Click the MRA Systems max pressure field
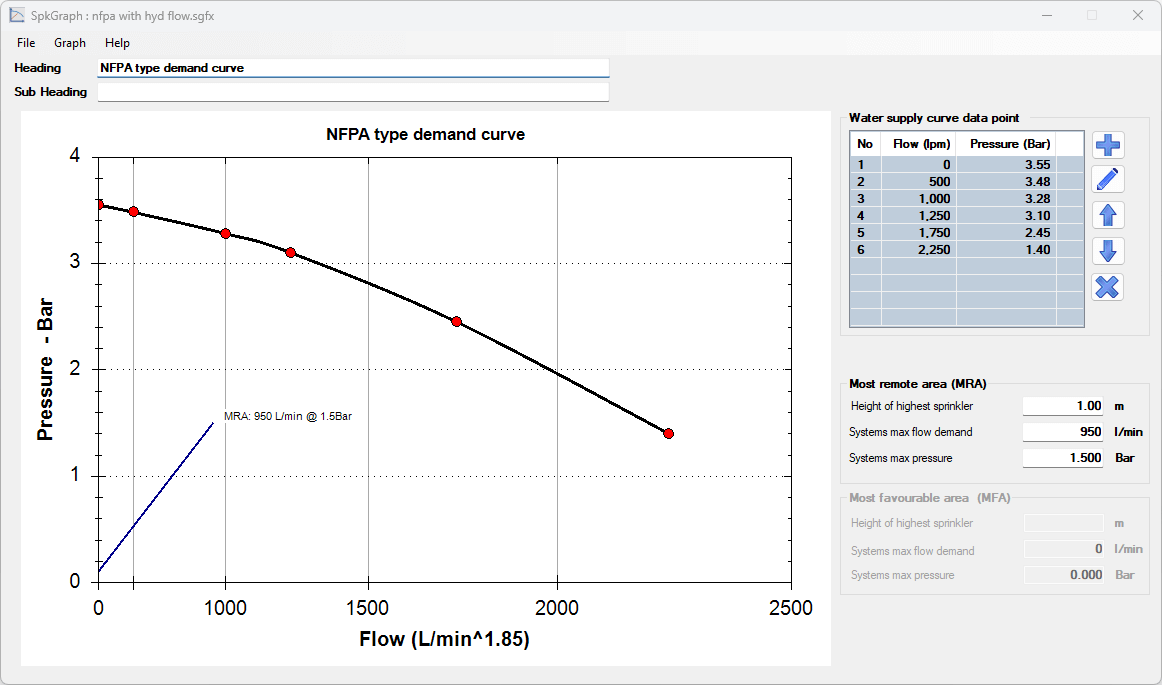 tap(1062, 458)
